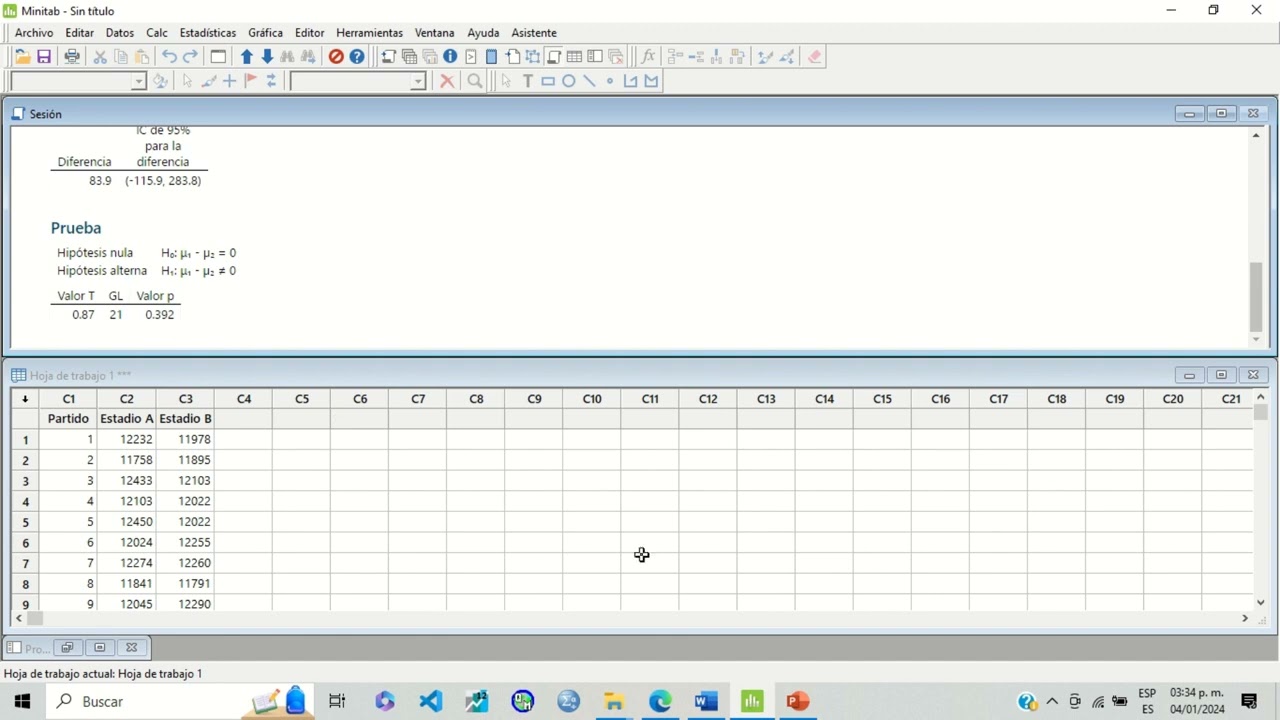
Task: Click the worksheet horizontal scrollbar right arrow
Action: (x=1245, y=619)
